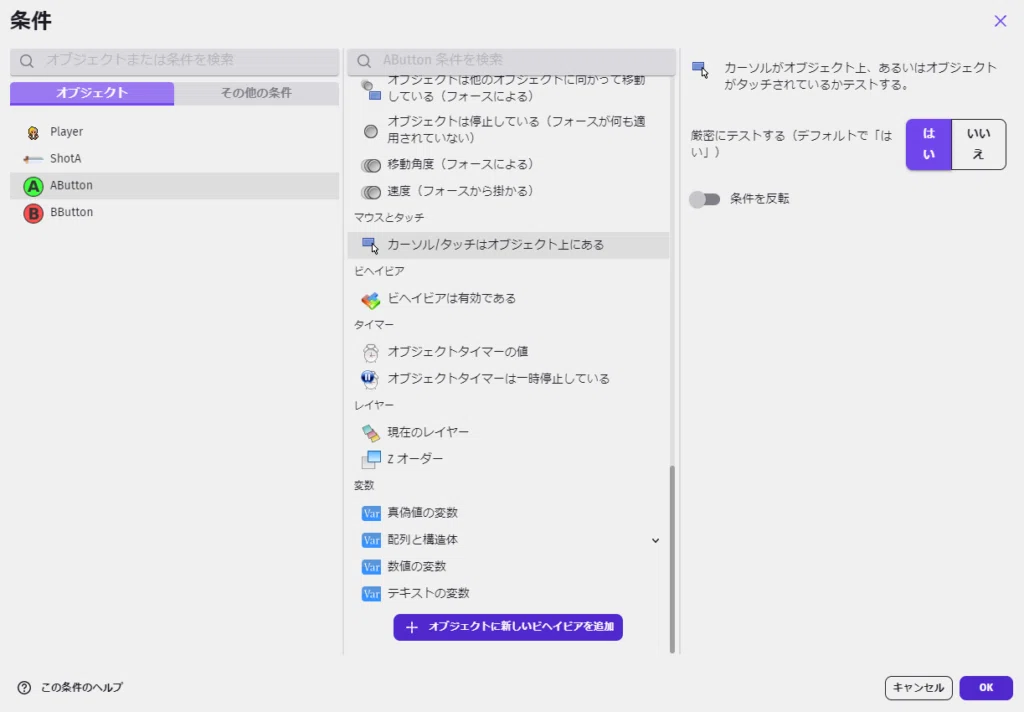Select カーソル/タッチはオブジェクト上にある condition

tap(508, 246)
